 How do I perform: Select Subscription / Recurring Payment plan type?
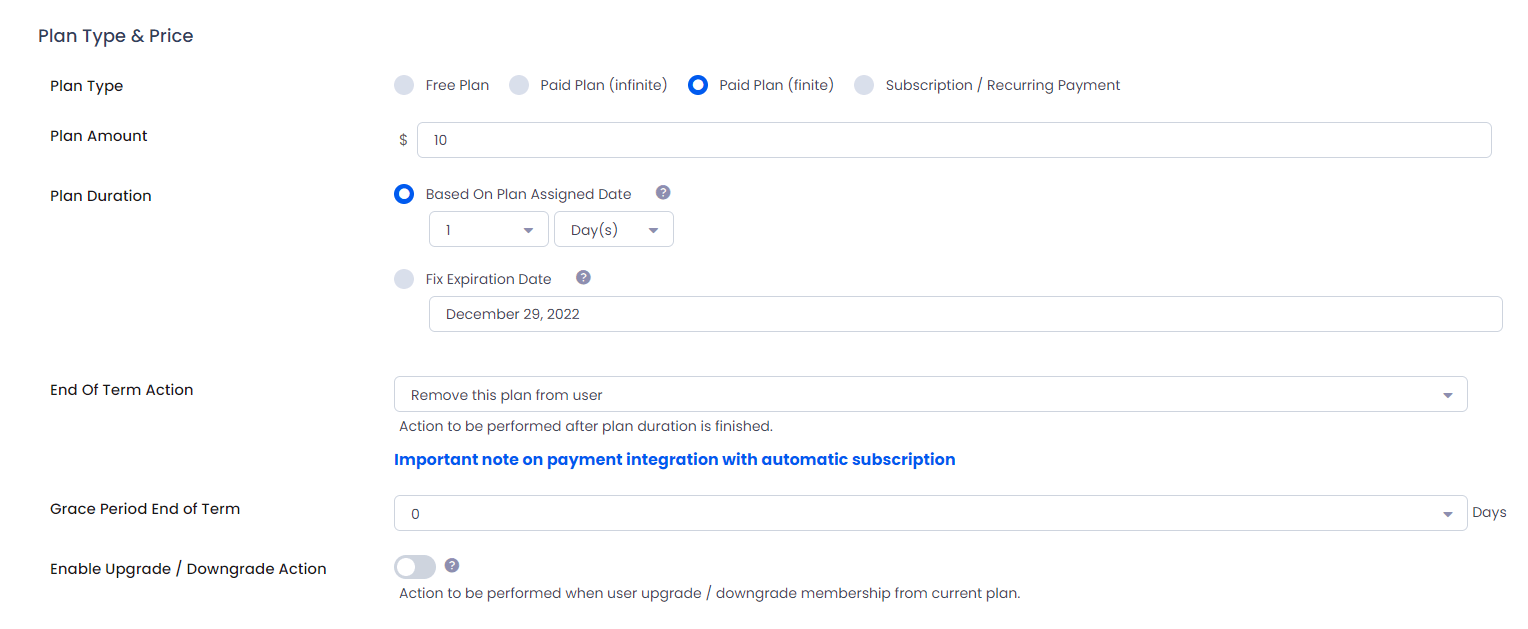pyautogui.click(x=864, y=85)
